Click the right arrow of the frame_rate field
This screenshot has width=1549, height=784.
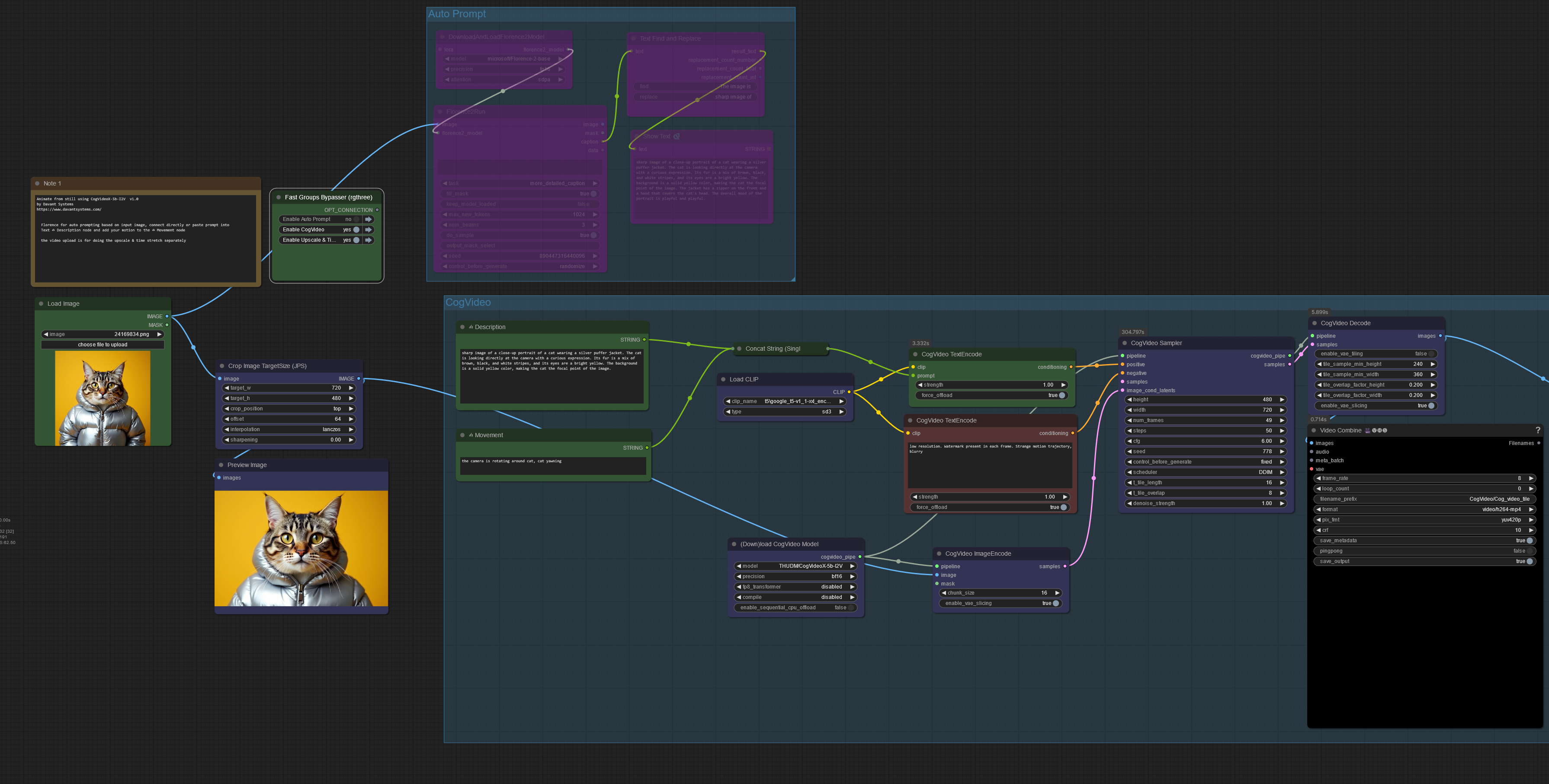tap(1531, 479)
